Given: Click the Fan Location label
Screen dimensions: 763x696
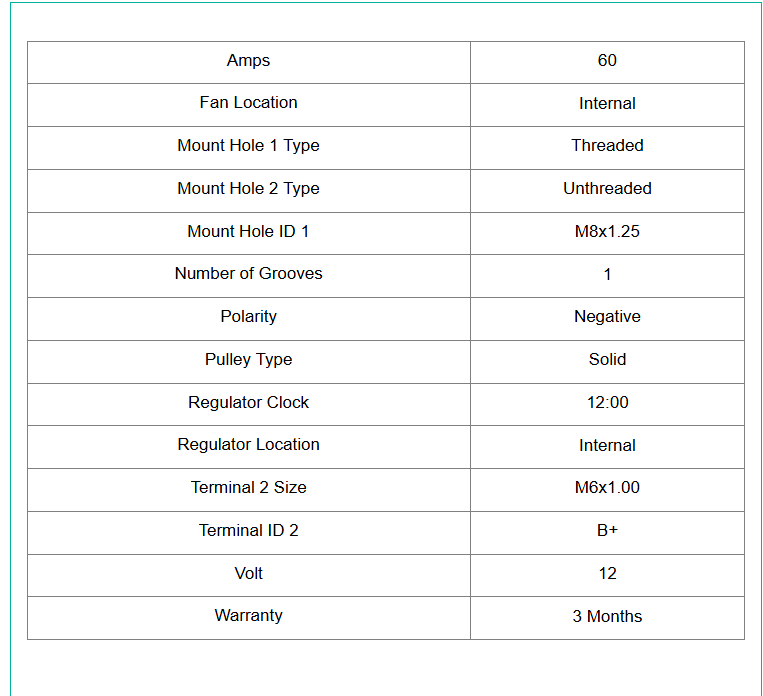Looking at the screenshot, I should point(248,103).
